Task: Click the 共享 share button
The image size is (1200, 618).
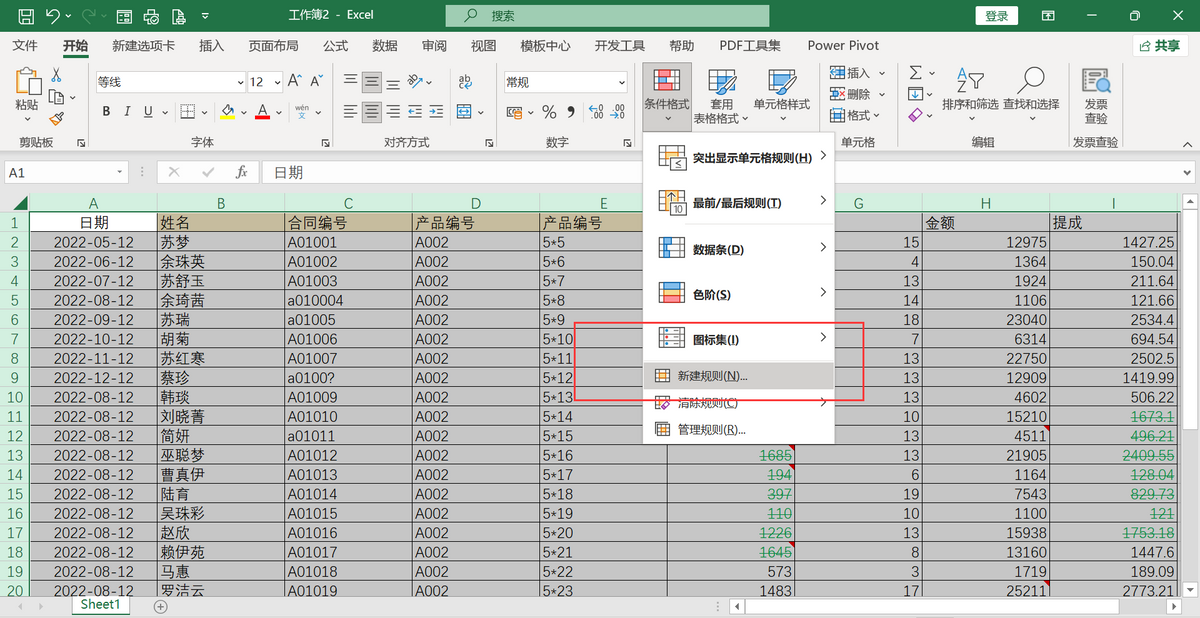Action: click(1160, 46)
